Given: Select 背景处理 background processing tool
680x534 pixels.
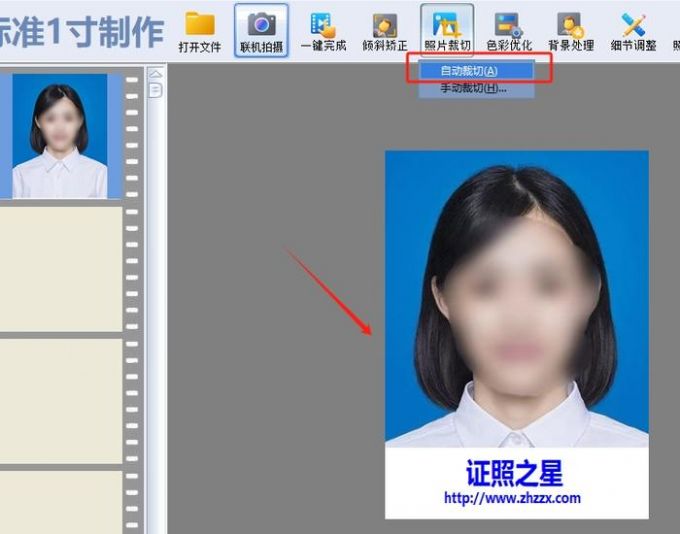Looking at the screenshot, I should pyautogui.click(x=570, y=30).
